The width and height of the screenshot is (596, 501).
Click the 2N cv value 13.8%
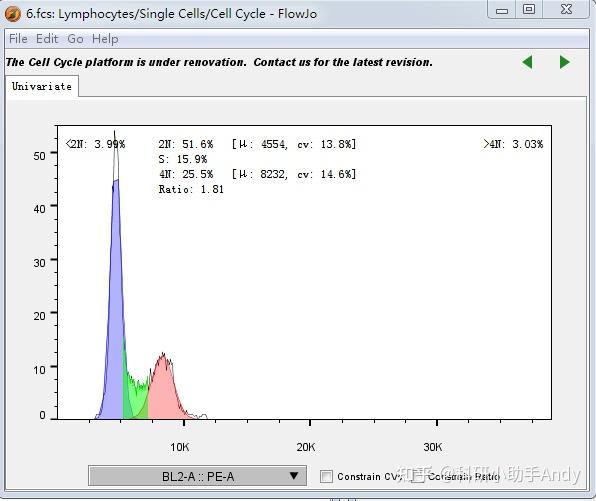point(336,144)
